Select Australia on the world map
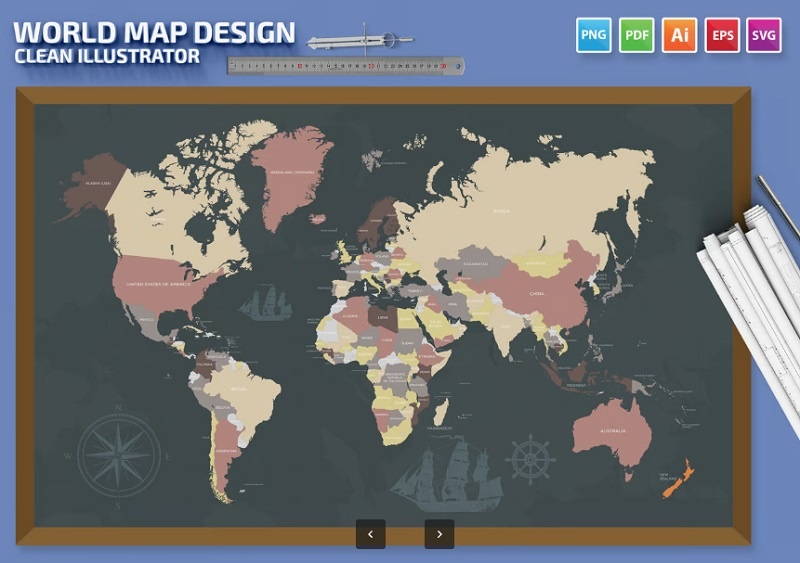 pyautogui.click(x=612, y=432)
